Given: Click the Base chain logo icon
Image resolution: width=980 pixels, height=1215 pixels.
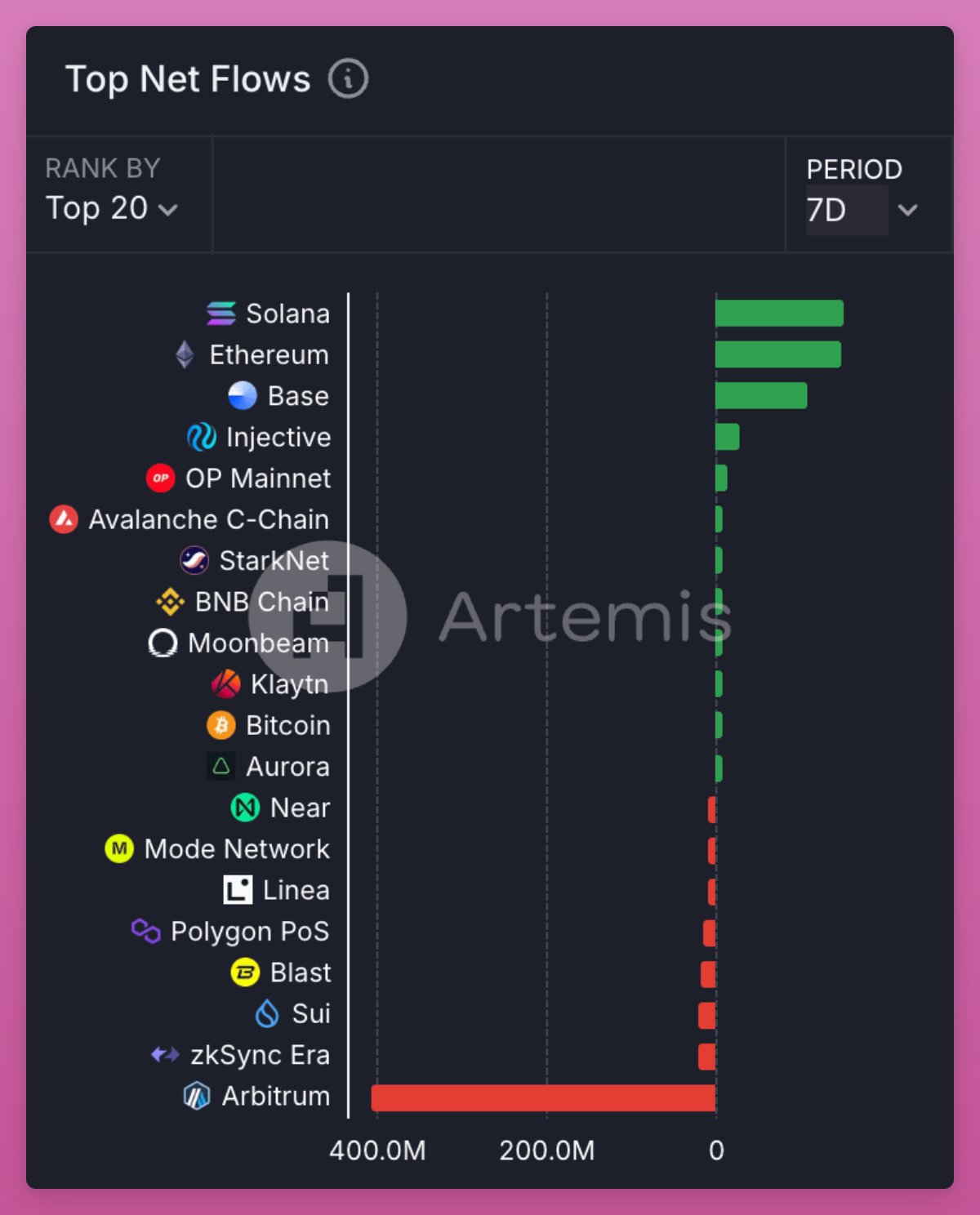Looking at the screenshot, I should (243, 396).
